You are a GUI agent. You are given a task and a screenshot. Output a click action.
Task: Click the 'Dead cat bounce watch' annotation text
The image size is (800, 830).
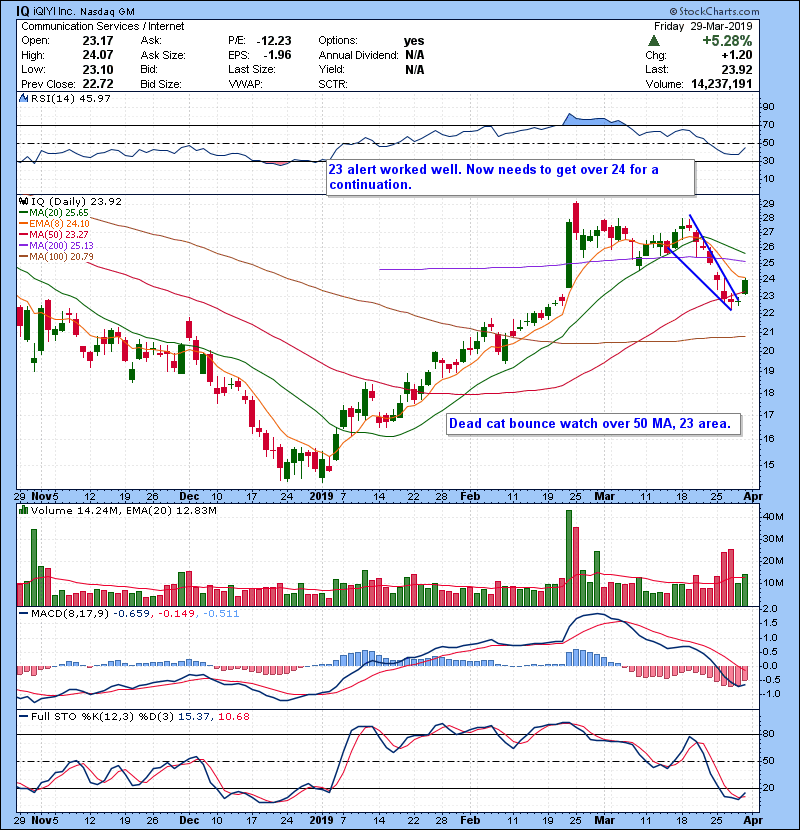(x=590, y=423)
